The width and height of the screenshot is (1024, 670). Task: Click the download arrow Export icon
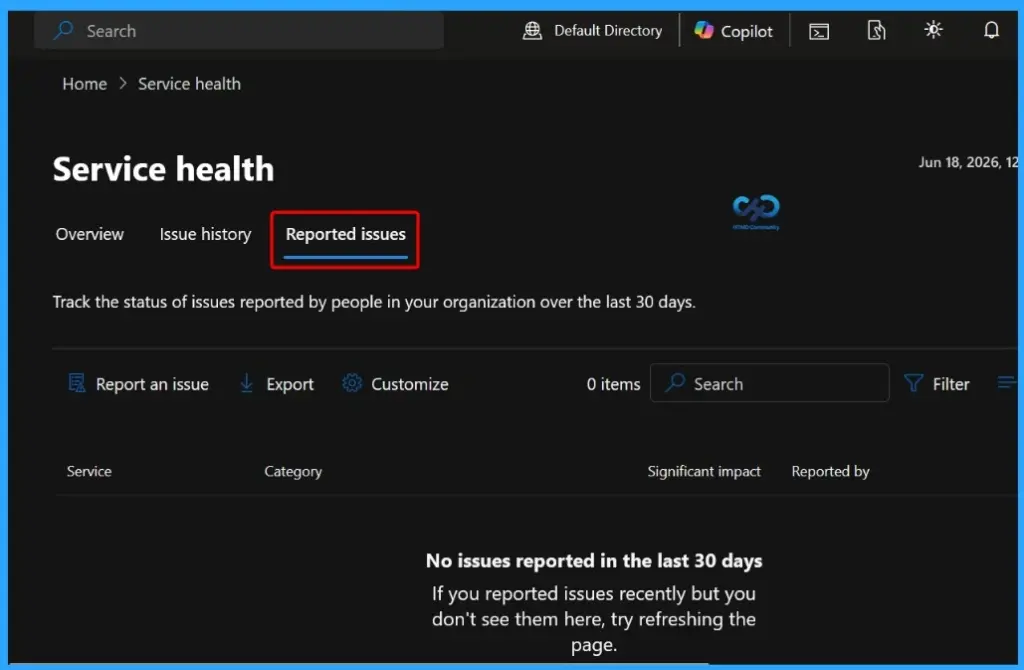[247, 383]
